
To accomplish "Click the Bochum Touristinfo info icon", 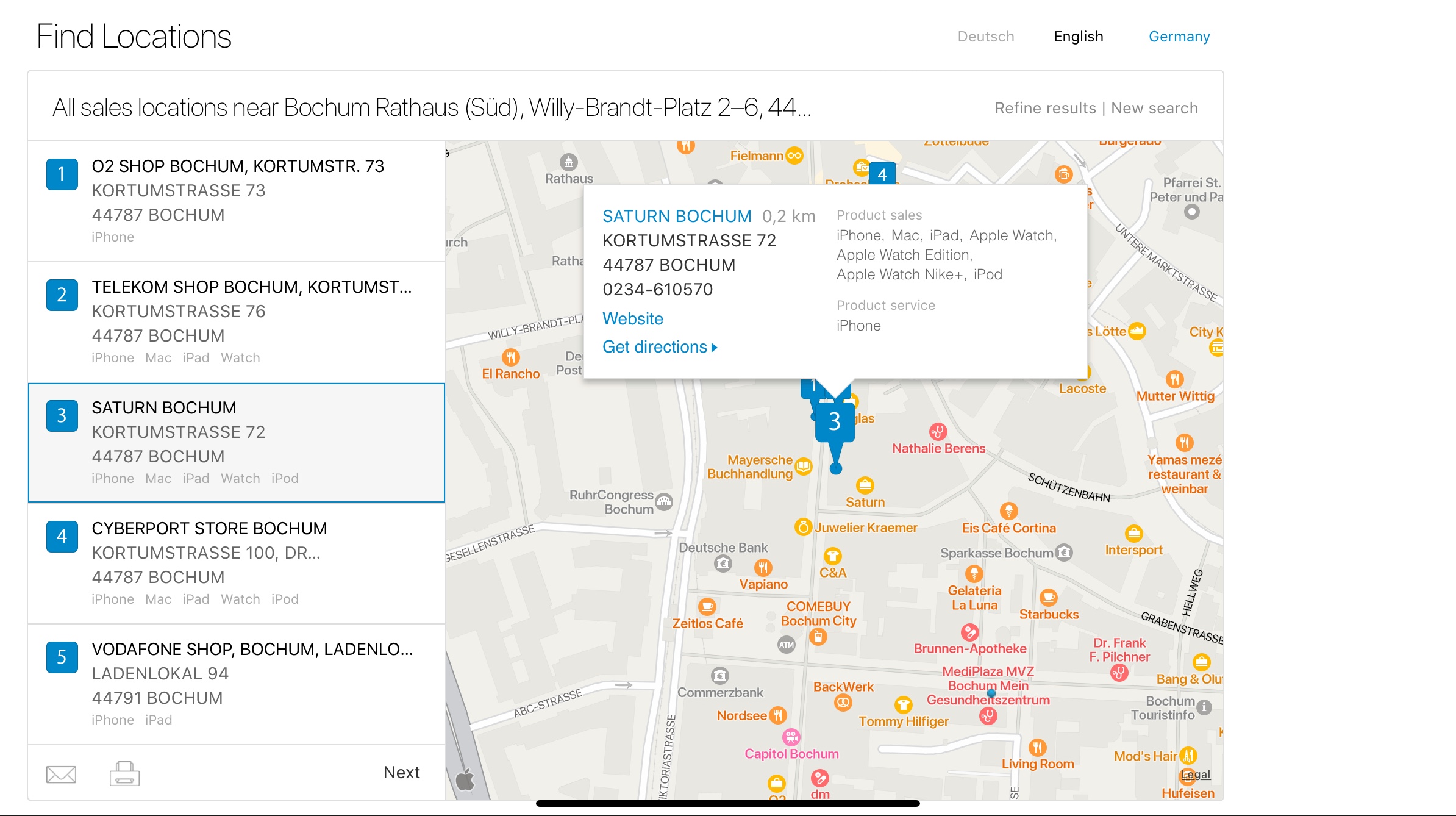I will pos(1204,707).
